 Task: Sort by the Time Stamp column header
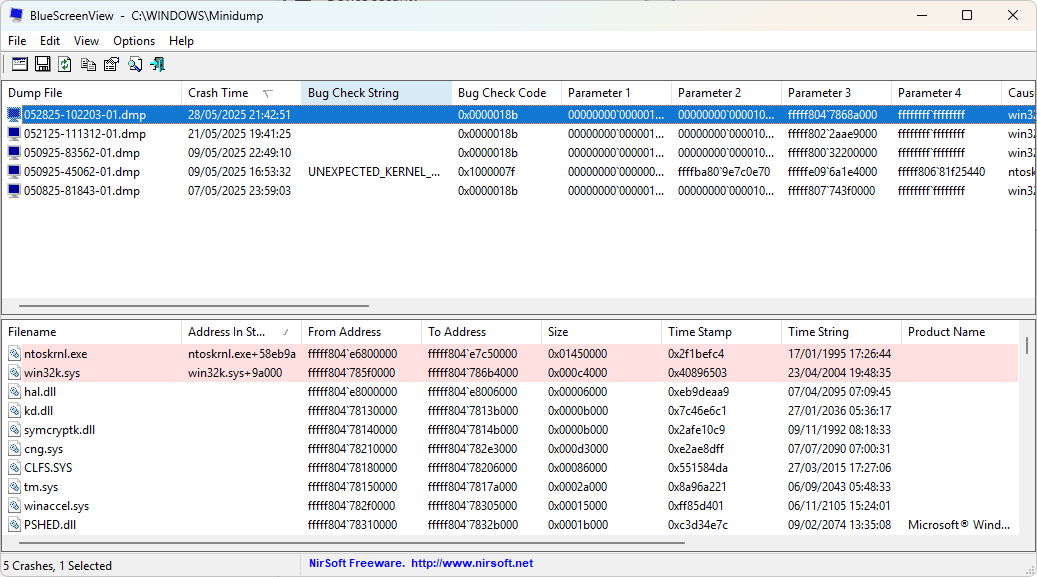tap(721, 332)
